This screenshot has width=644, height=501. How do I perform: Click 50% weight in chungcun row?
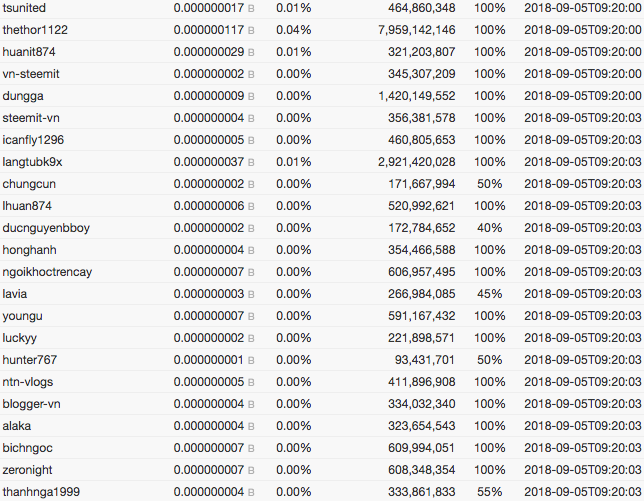pyautogui.click(x=490, y=184)
